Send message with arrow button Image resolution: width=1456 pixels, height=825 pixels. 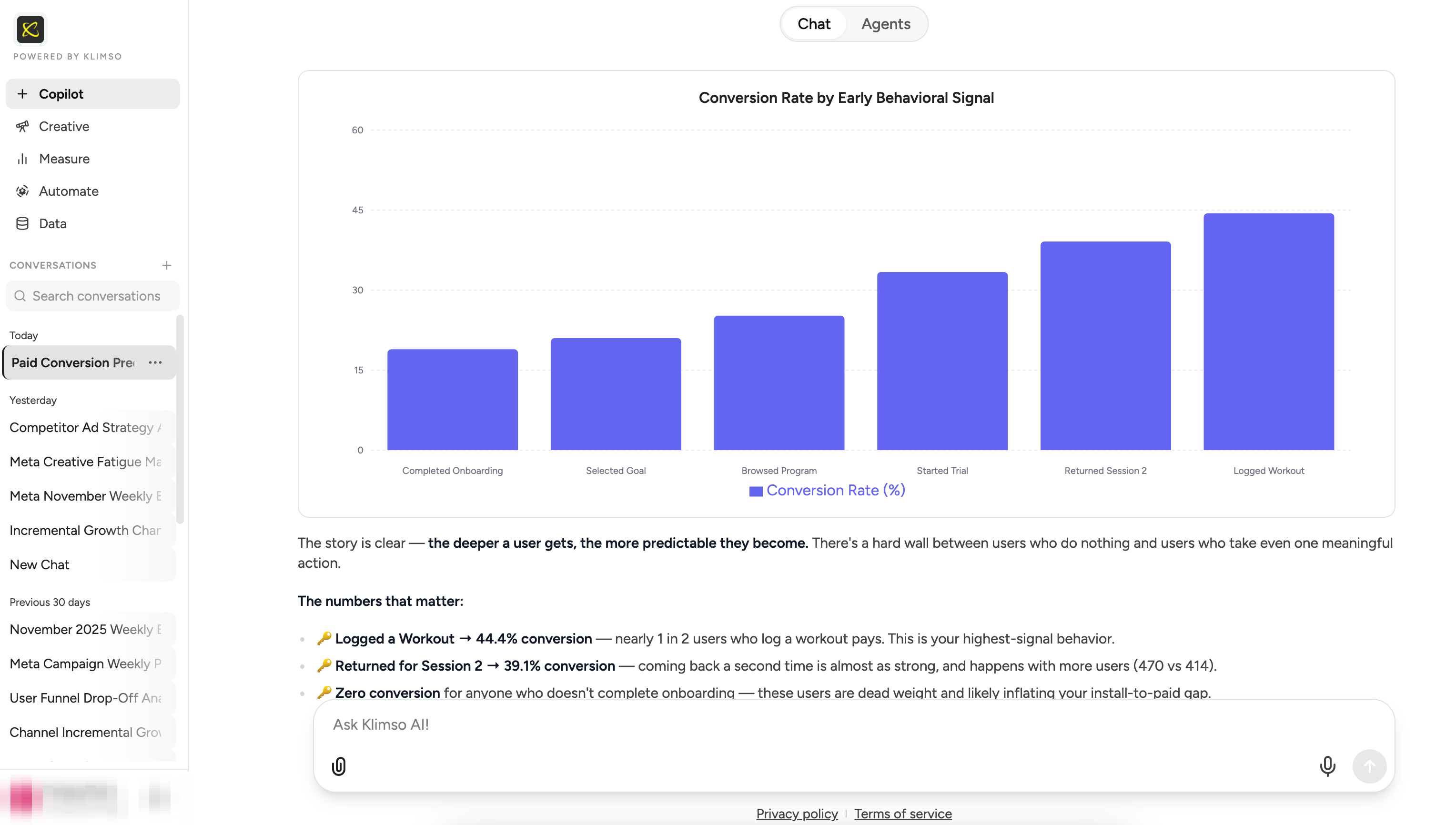tap(1369, 766)
